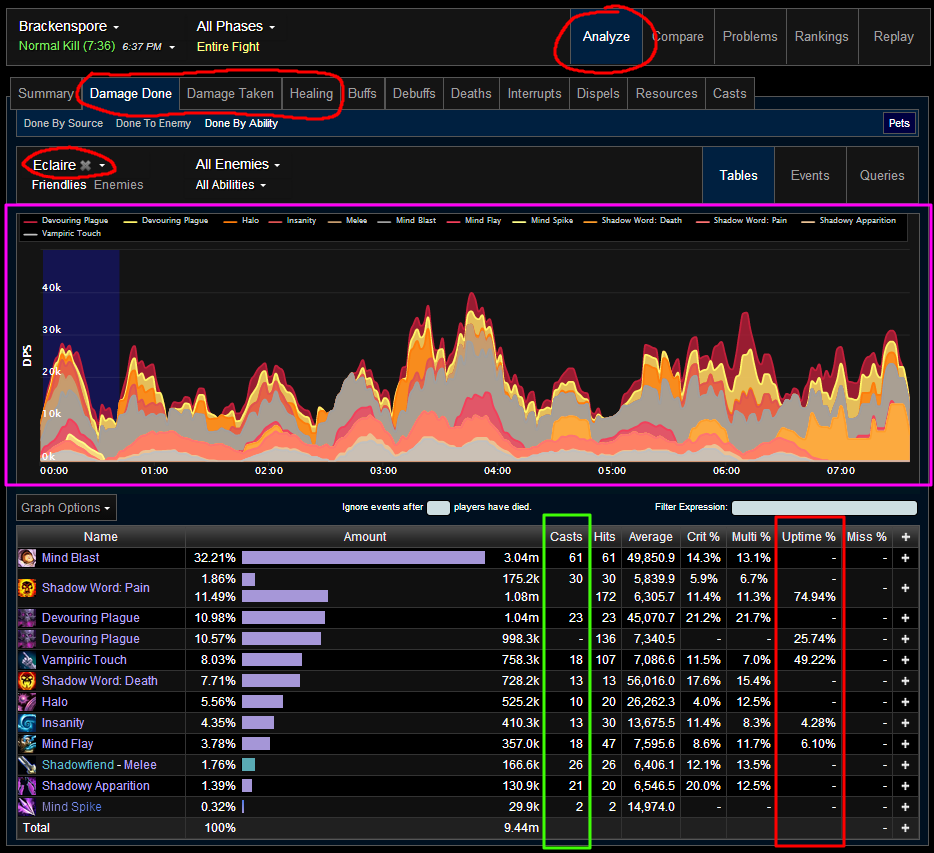
Task: Click the Done By Source link
Action: (63, 123)
